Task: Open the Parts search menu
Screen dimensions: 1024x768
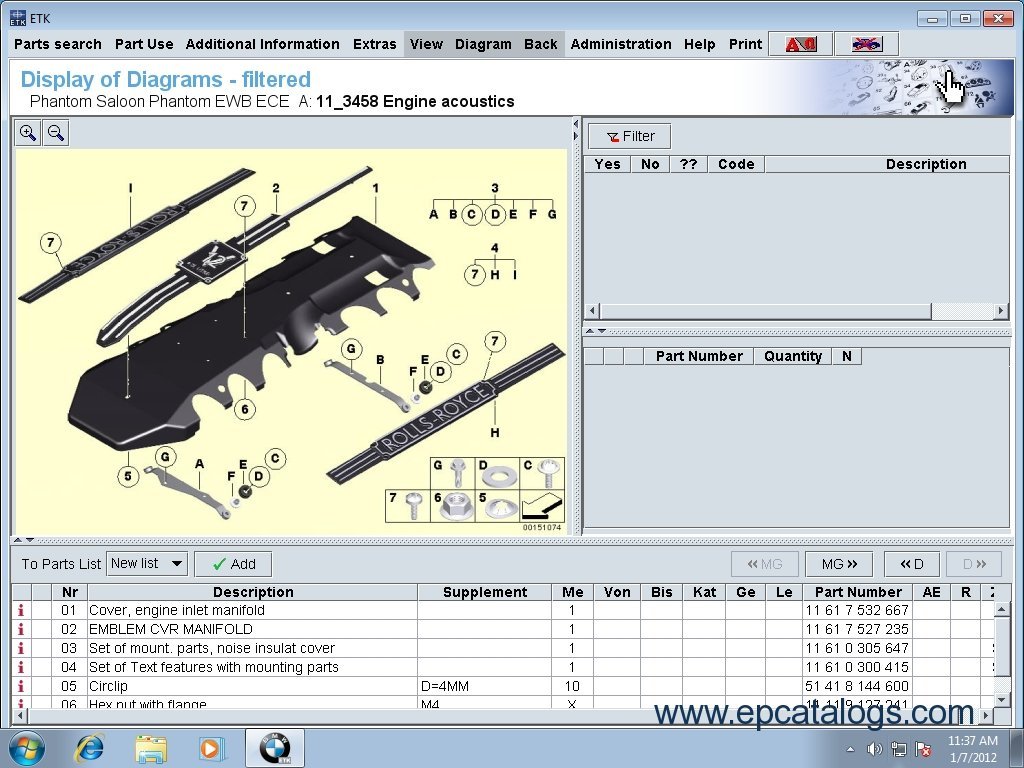Action: (58, 44)
